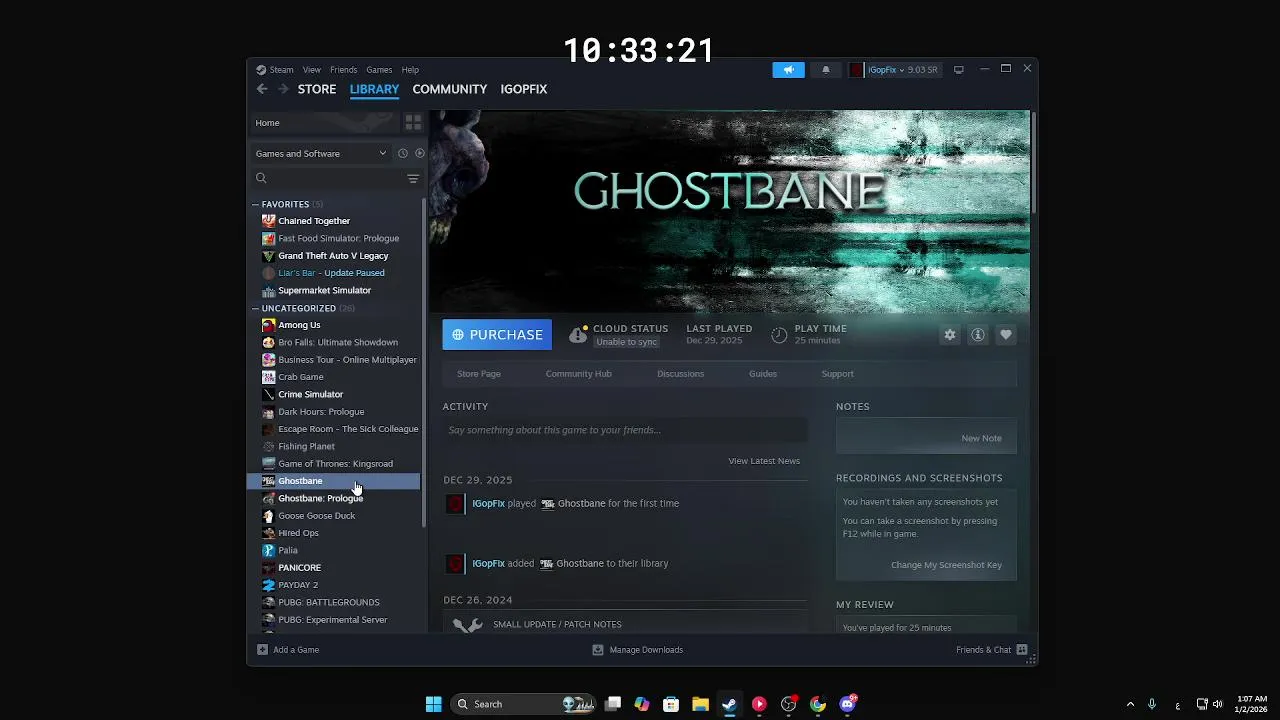Viewport: 1280px width, 720px height.
Task: Click the microphone tray icon
Action: [1153, 704]
